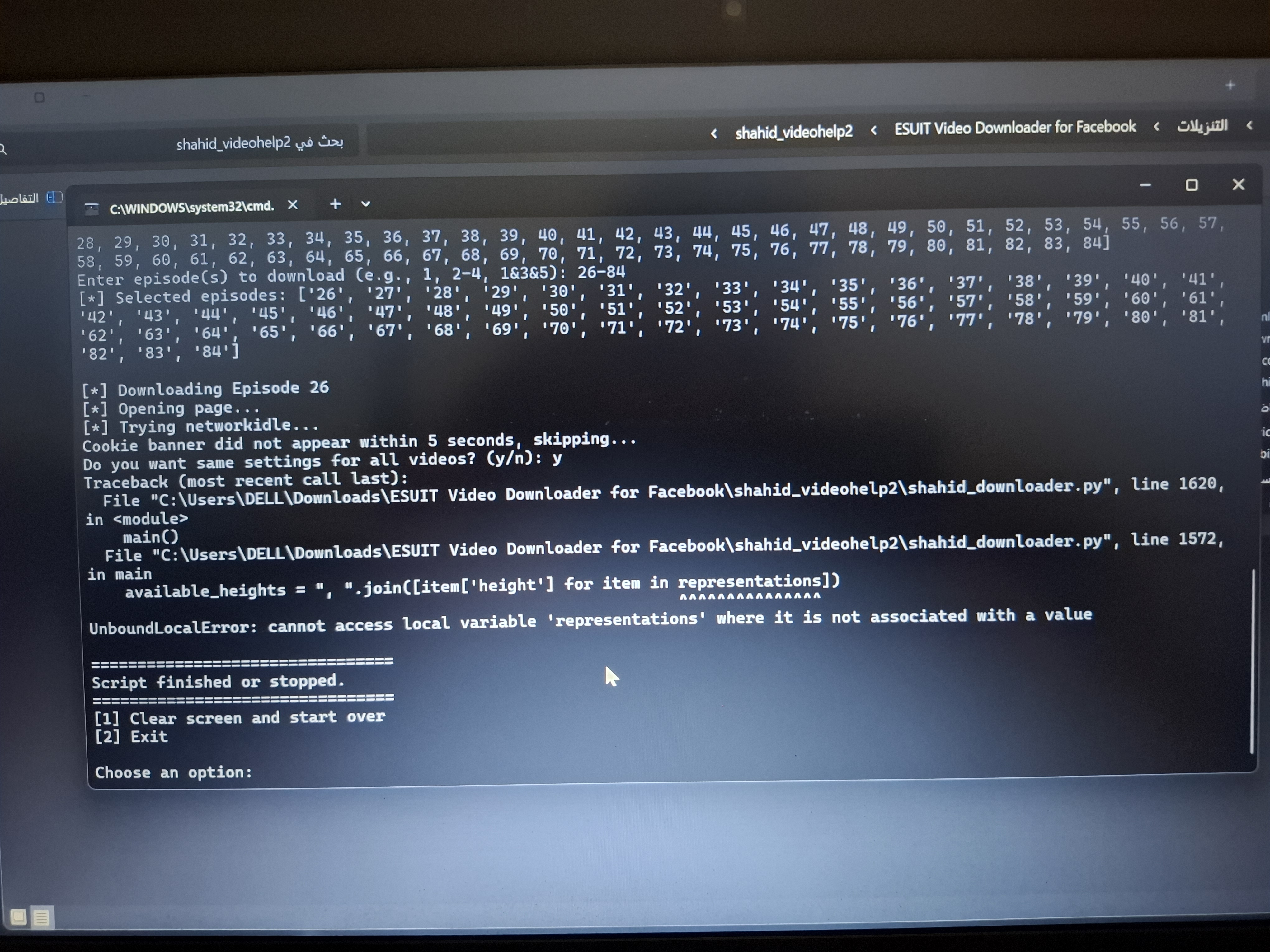This screenshot has width=1270, height=952.
Task: Click 'Do you want same settings' prompt line
Action: point(323,461)
